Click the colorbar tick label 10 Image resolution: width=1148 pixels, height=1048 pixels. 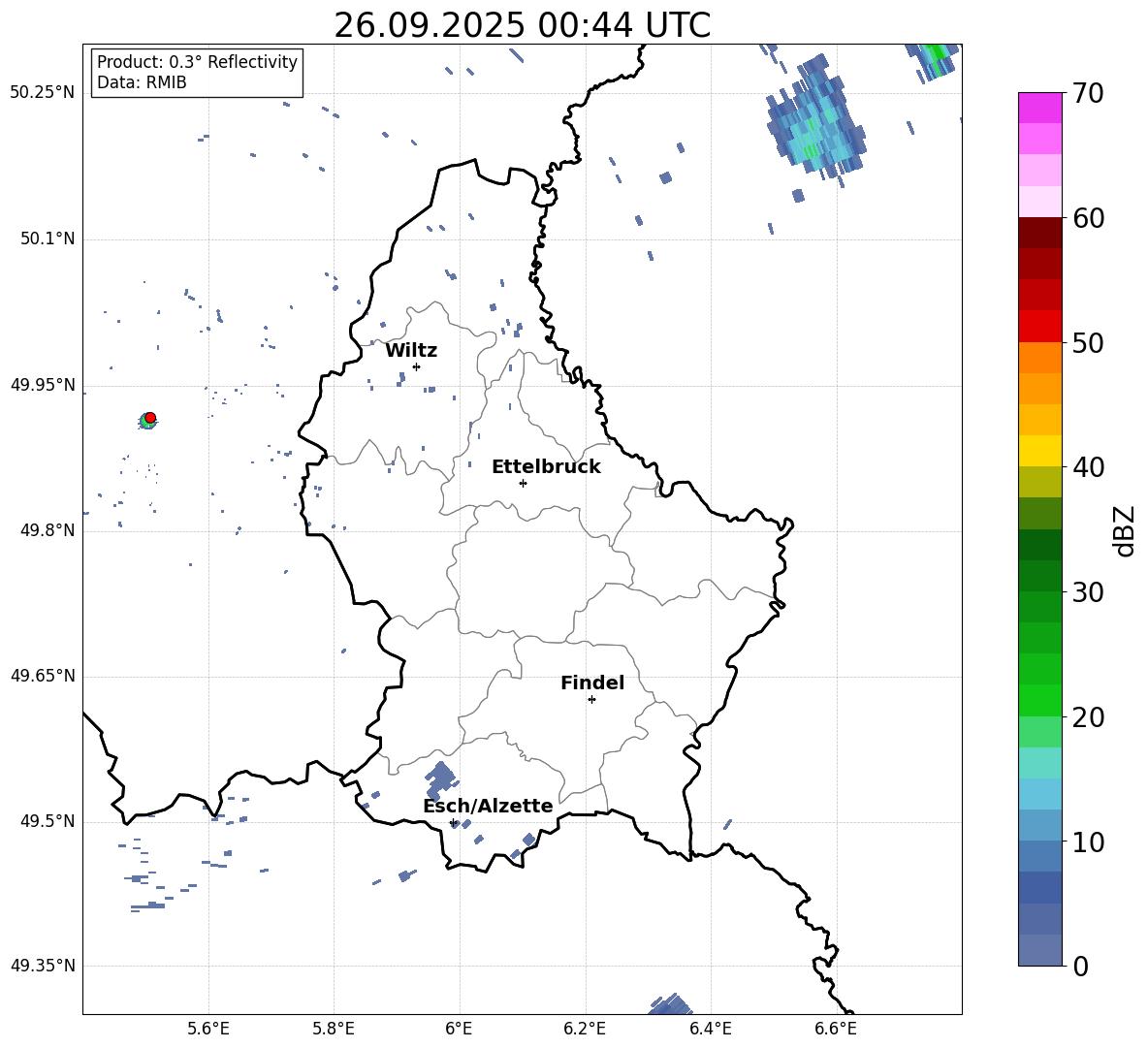pyautogui.click(x=1088, y=842)
